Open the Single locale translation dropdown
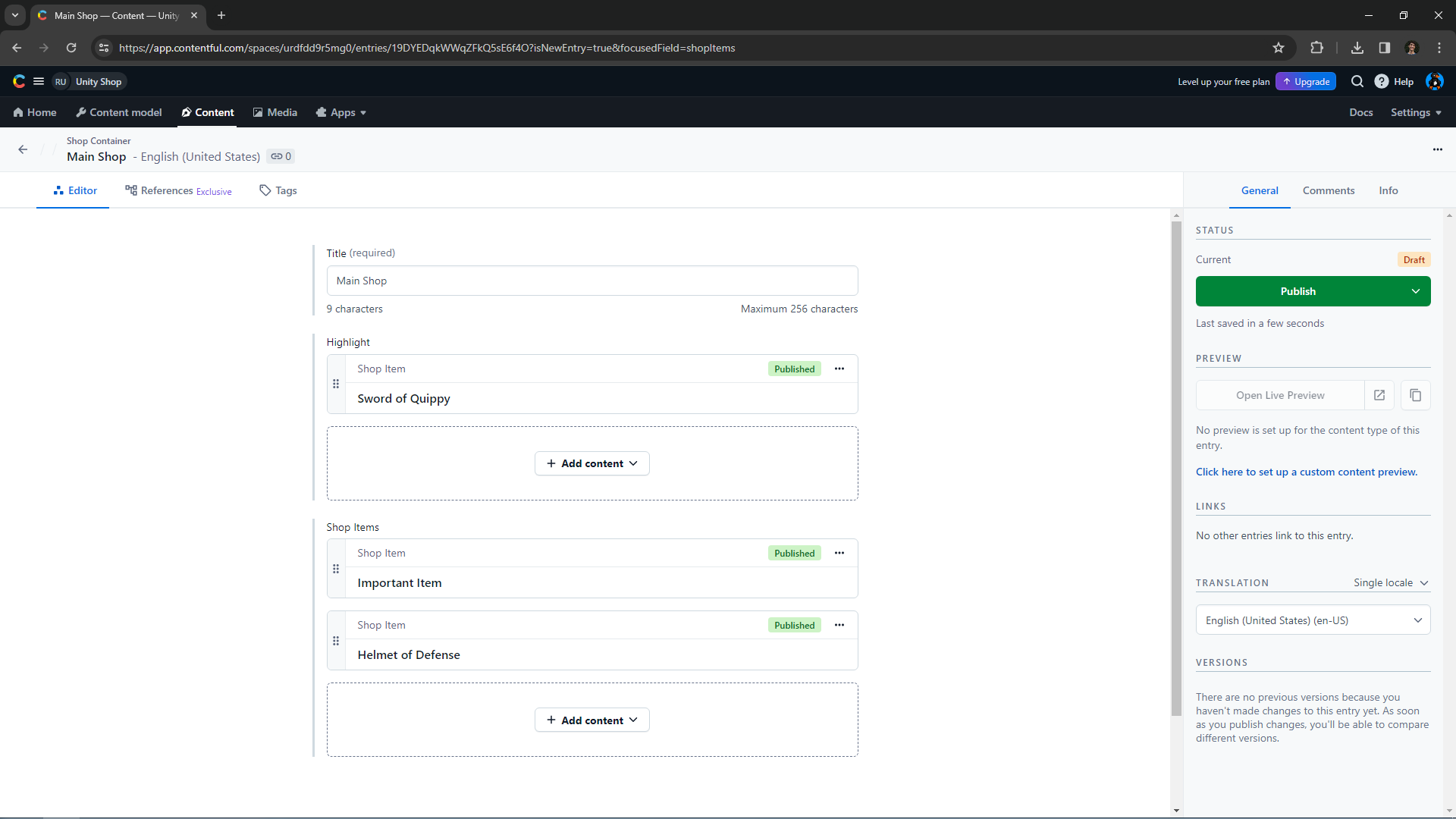 click(1390, 582)
